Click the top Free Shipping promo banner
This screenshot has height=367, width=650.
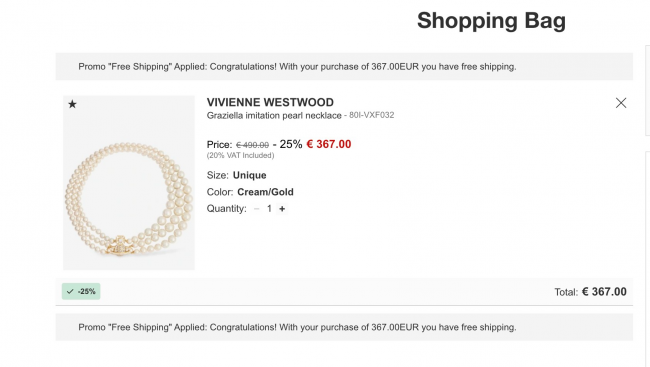pyautogui.click(x=344, y=66)
